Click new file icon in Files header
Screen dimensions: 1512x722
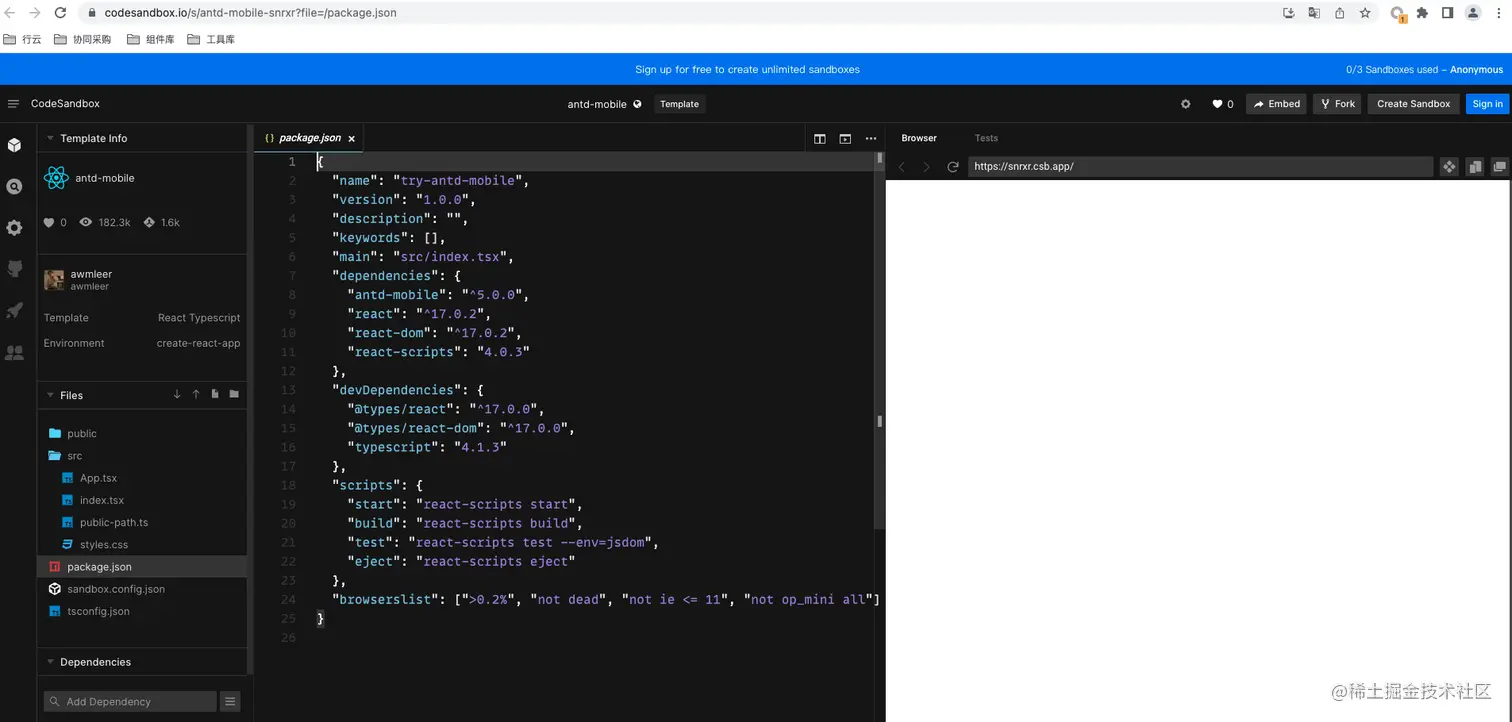(215, 395)
